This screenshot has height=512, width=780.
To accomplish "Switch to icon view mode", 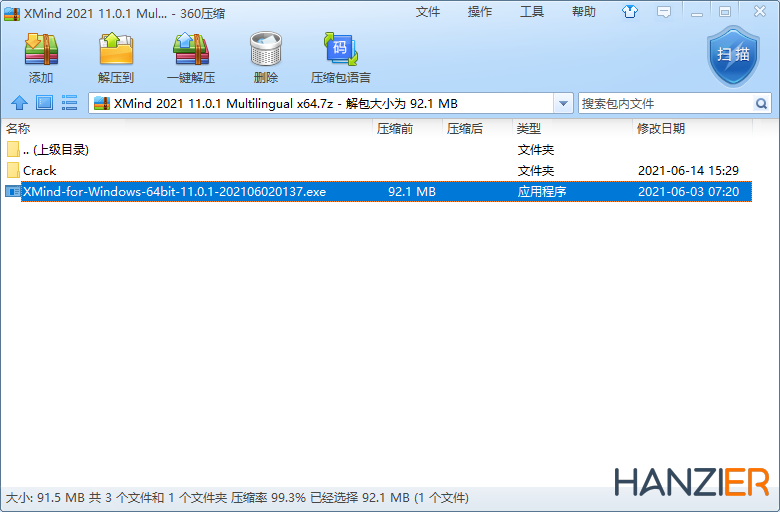I will click(44, 103).
